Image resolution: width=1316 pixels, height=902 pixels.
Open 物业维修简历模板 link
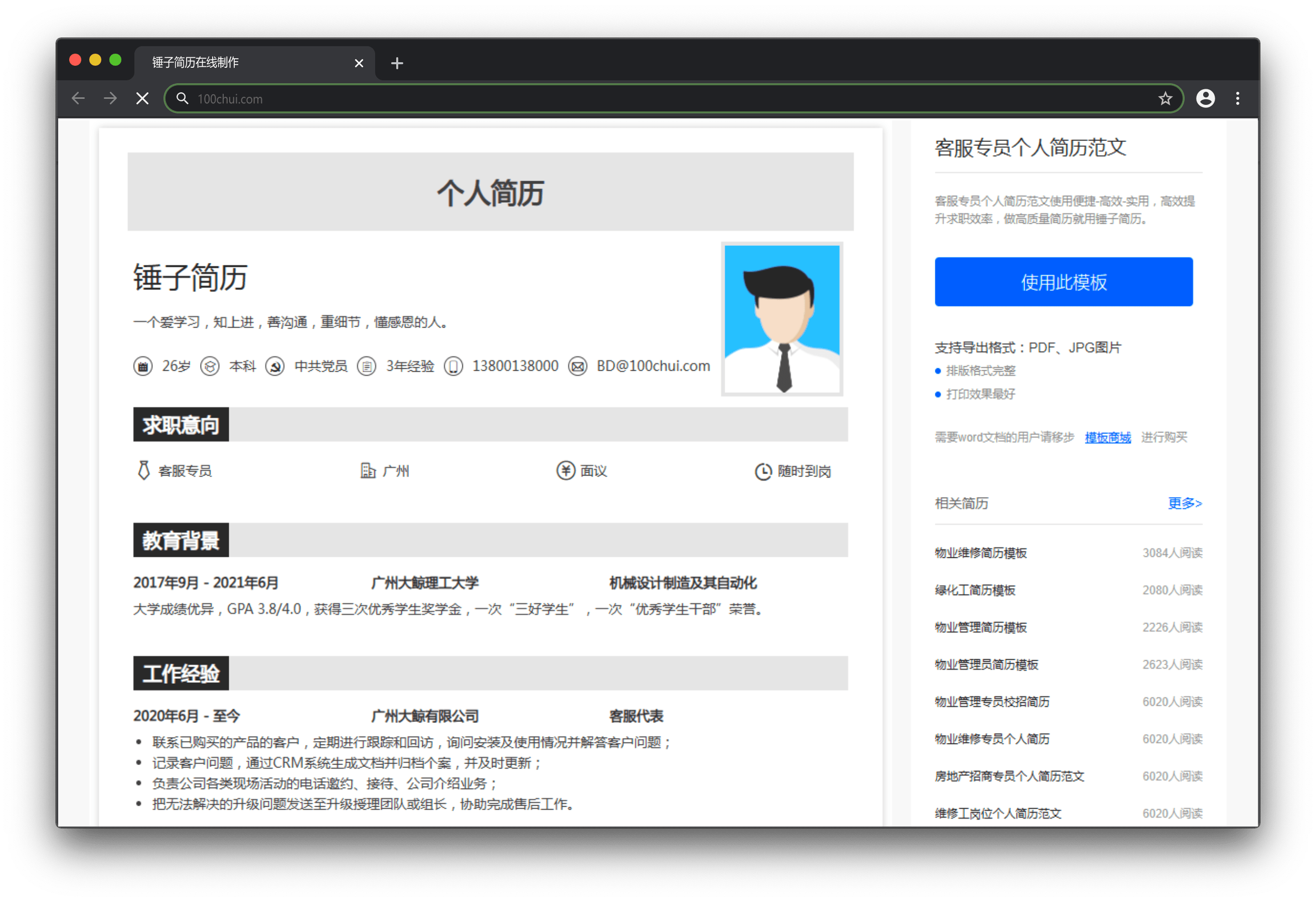980,553
